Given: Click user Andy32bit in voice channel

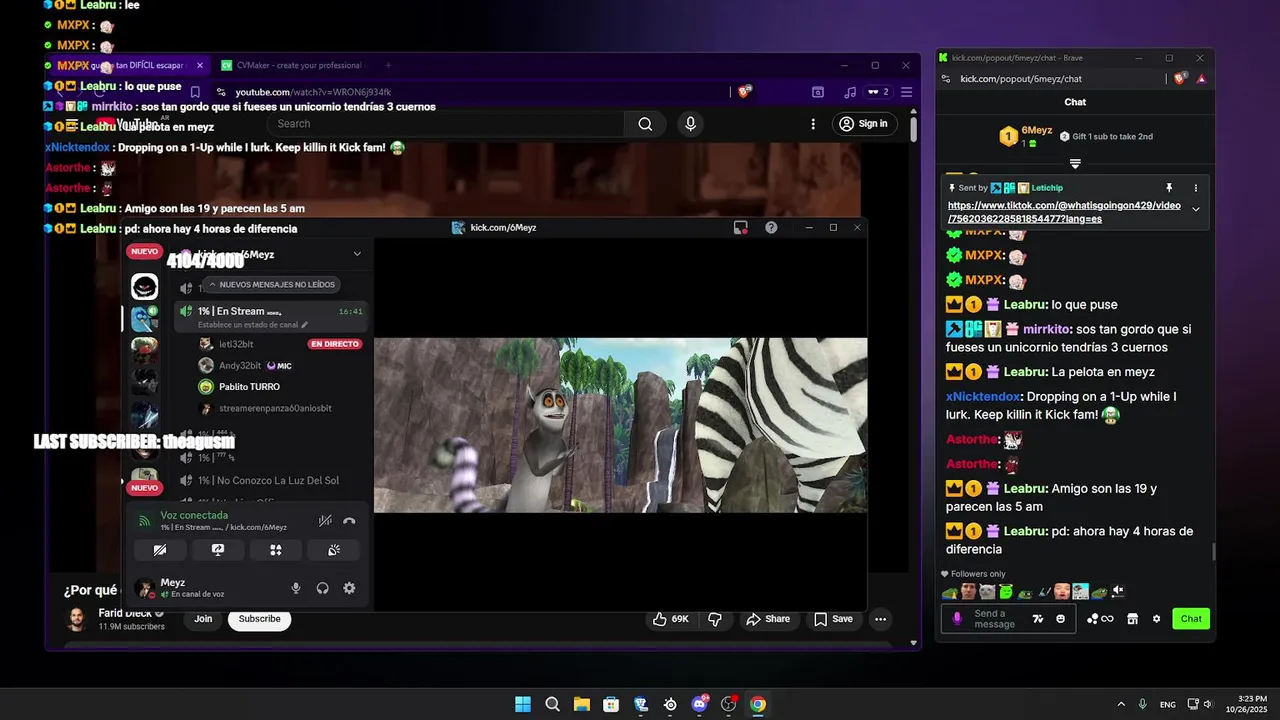Looking at the screenshot, I should pos(240,366).
